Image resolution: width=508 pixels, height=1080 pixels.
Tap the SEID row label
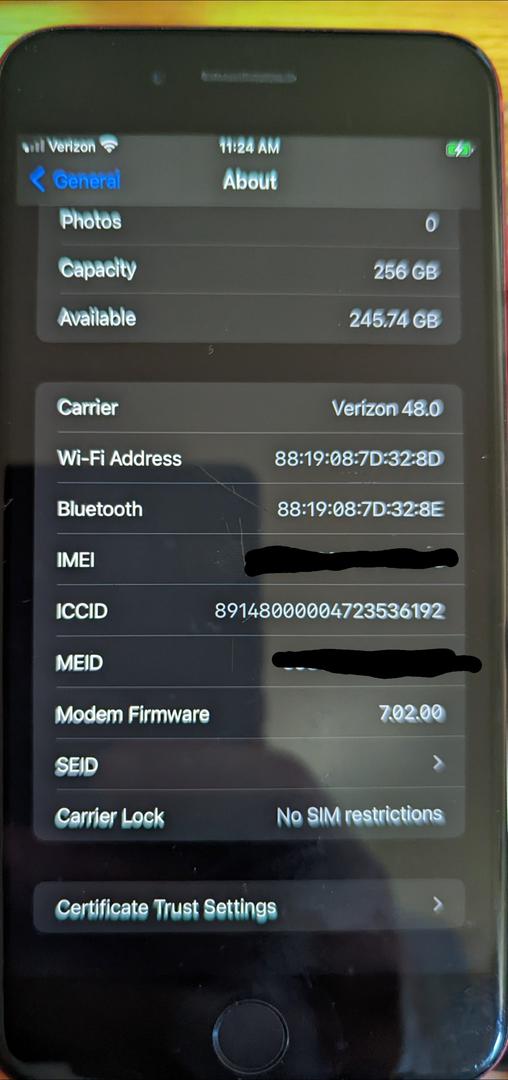76,766
